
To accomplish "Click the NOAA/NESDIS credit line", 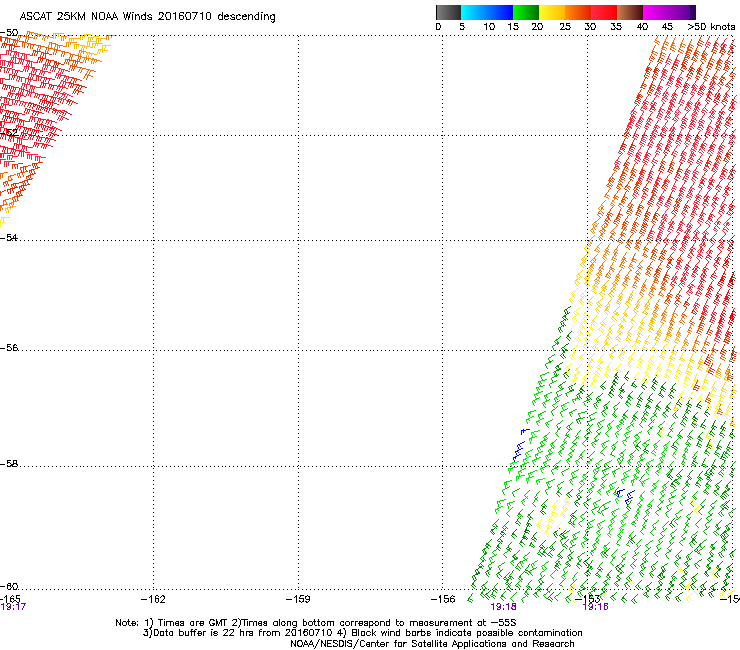I will pos(432,644).
